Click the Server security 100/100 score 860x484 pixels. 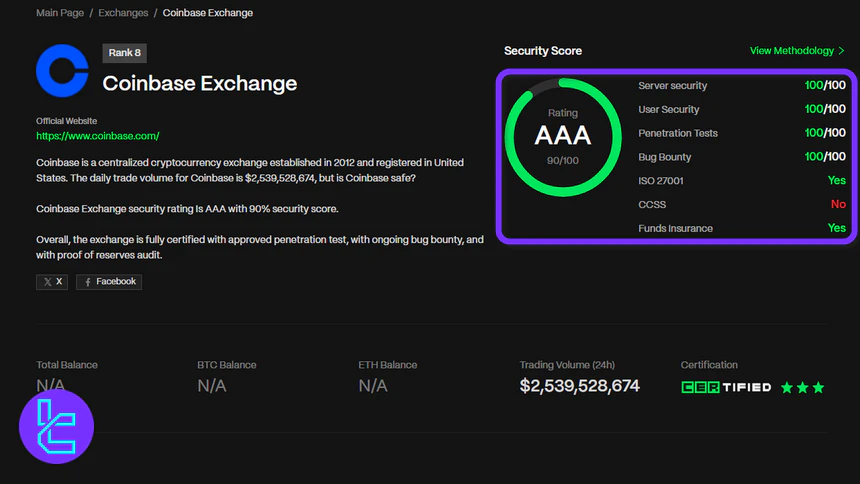point(825,85)
